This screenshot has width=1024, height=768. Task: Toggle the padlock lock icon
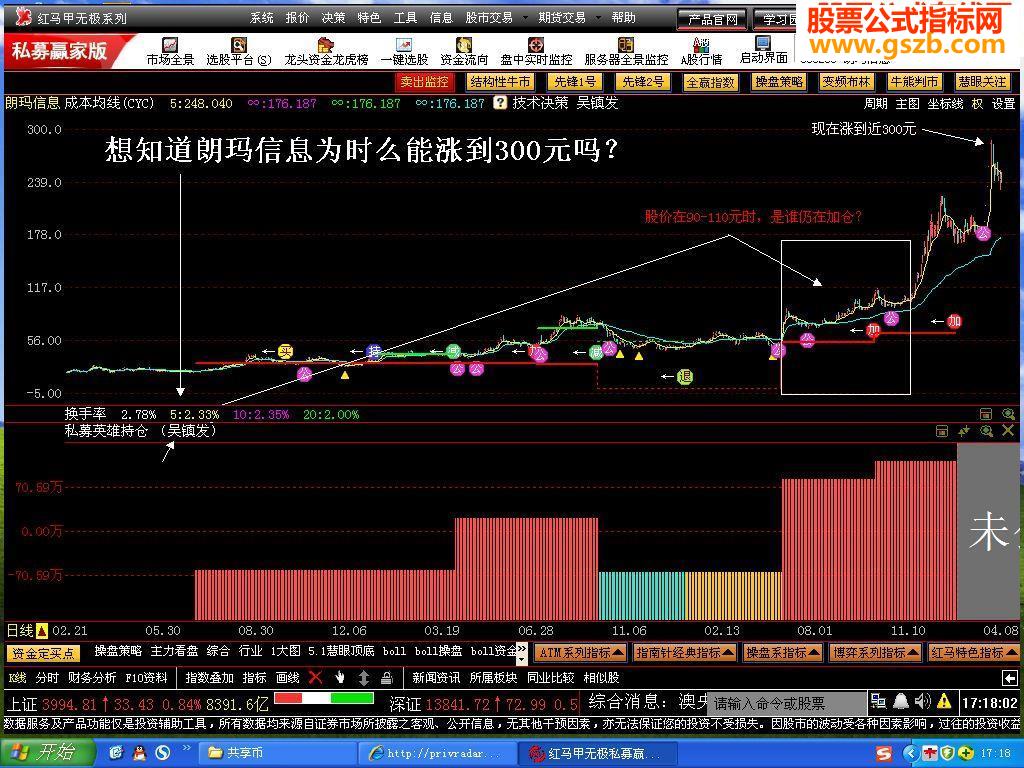point(387,677)
